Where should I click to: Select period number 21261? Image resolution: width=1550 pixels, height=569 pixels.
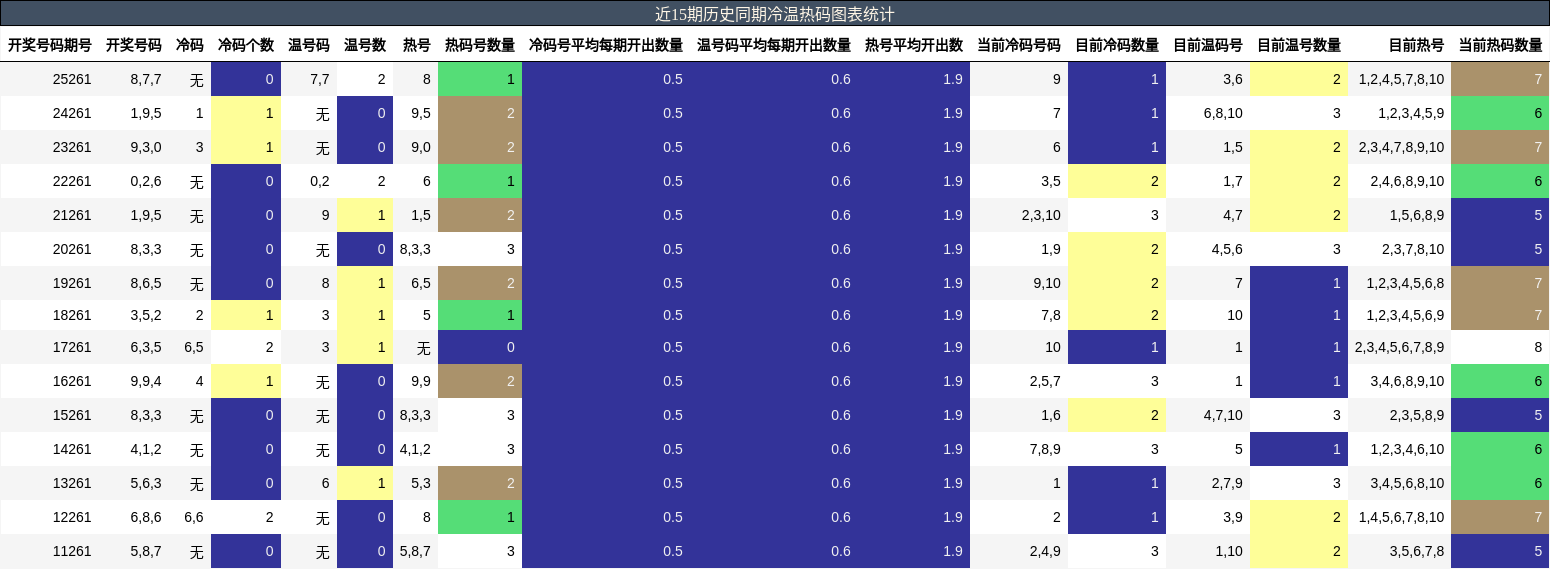72,215
